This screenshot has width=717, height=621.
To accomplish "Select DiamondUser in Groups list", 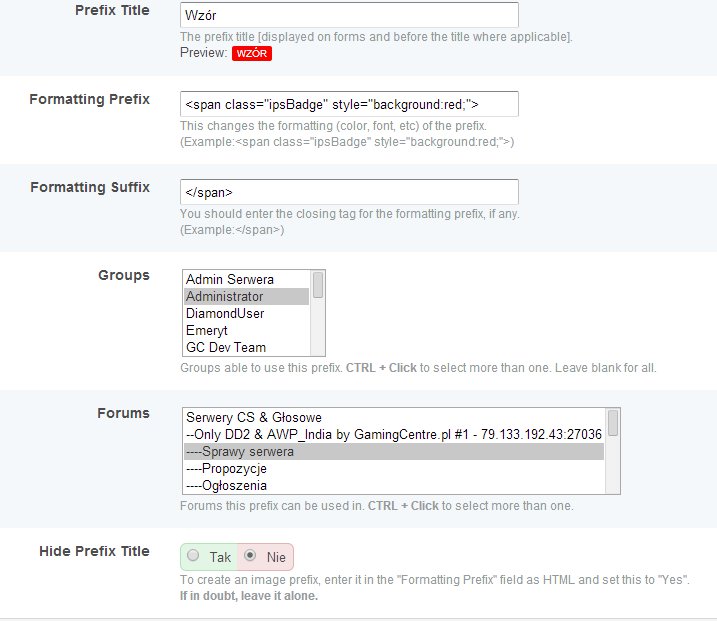I will [x=225, y=314].
